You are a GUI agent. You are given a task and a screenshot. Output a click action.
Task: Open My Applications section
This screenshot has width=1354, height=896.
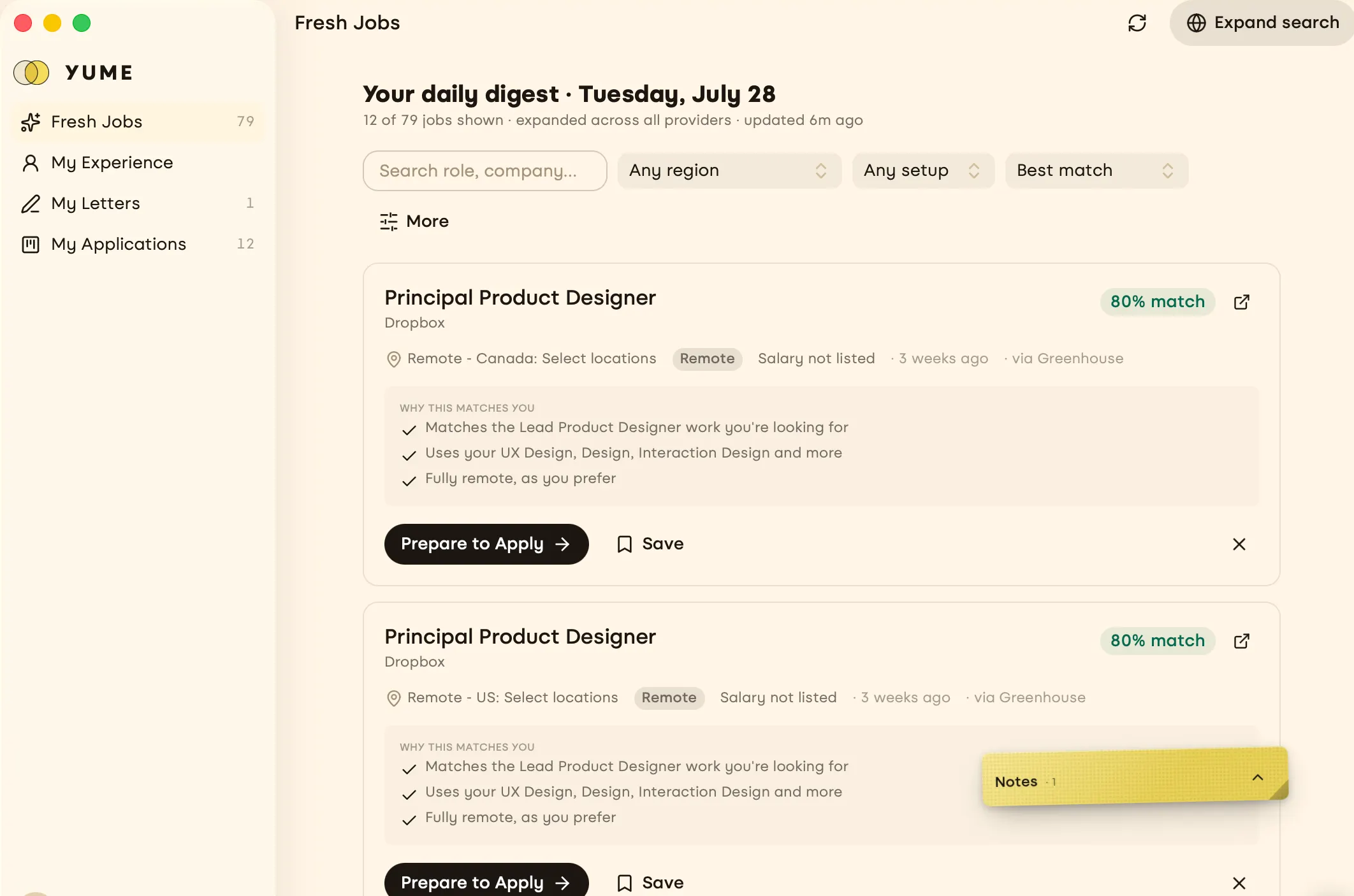(x=138, y=244)
